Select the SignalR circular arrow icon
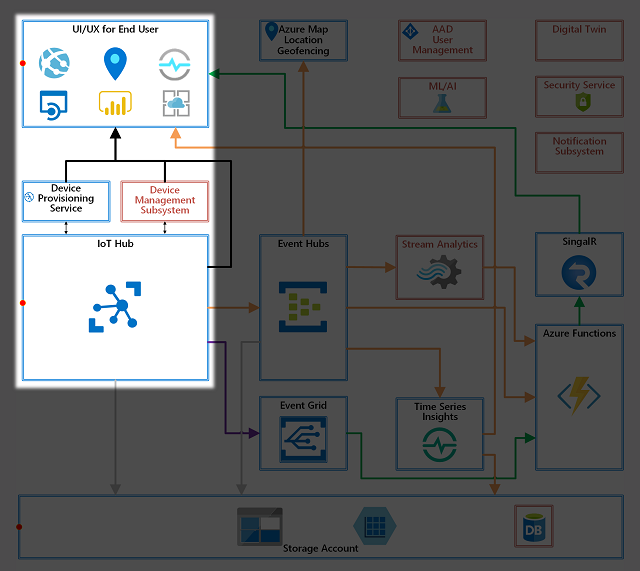Screen dimensions: 640x571 pos(579,273)
